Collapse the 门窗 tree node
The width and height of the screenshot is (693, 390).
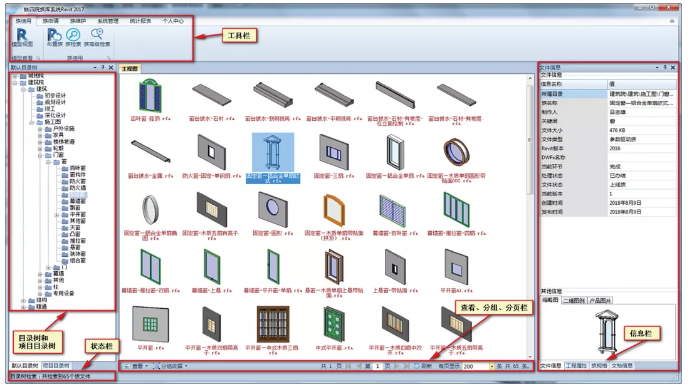[40, 155]
